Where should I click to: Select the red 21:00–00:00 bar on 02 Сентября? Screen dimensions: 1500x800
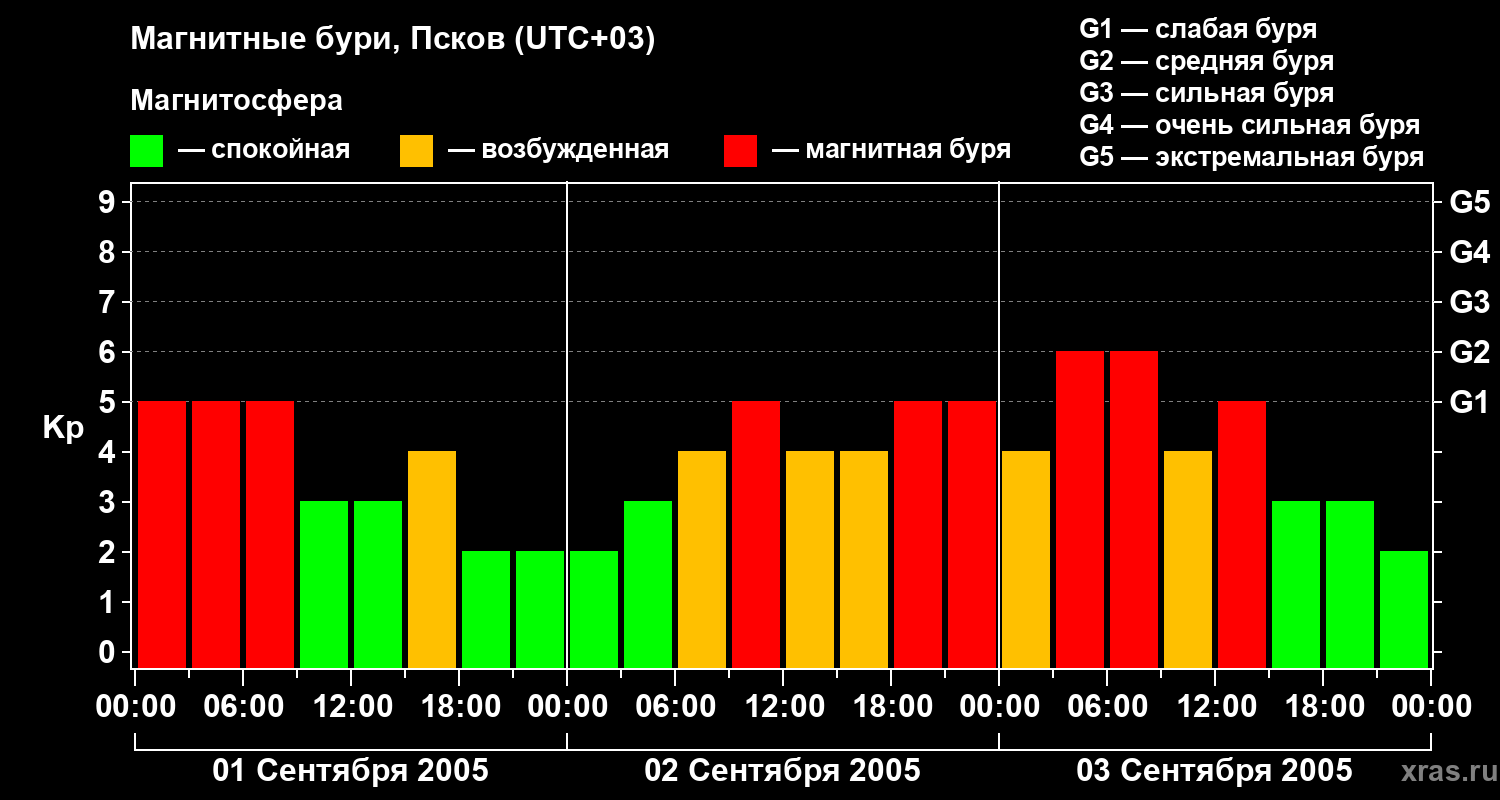[972, 534]
